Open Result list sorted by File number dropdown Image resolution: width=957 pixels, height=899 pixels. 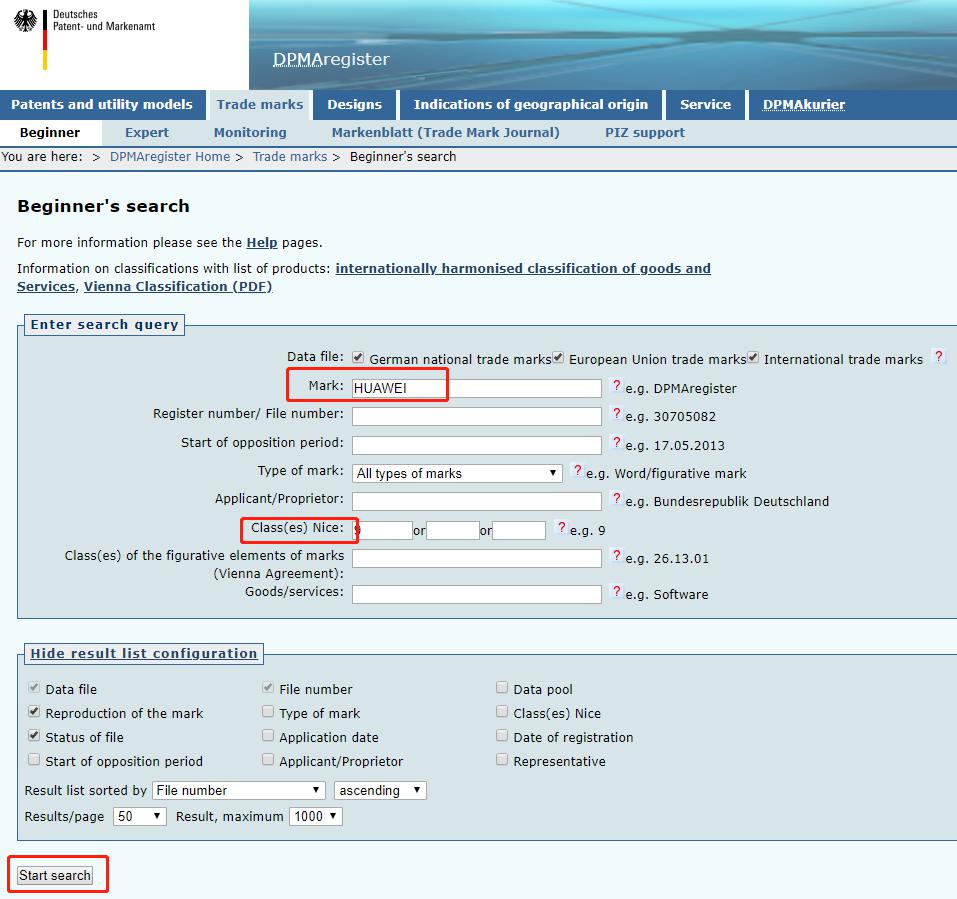tap(239, 790)
